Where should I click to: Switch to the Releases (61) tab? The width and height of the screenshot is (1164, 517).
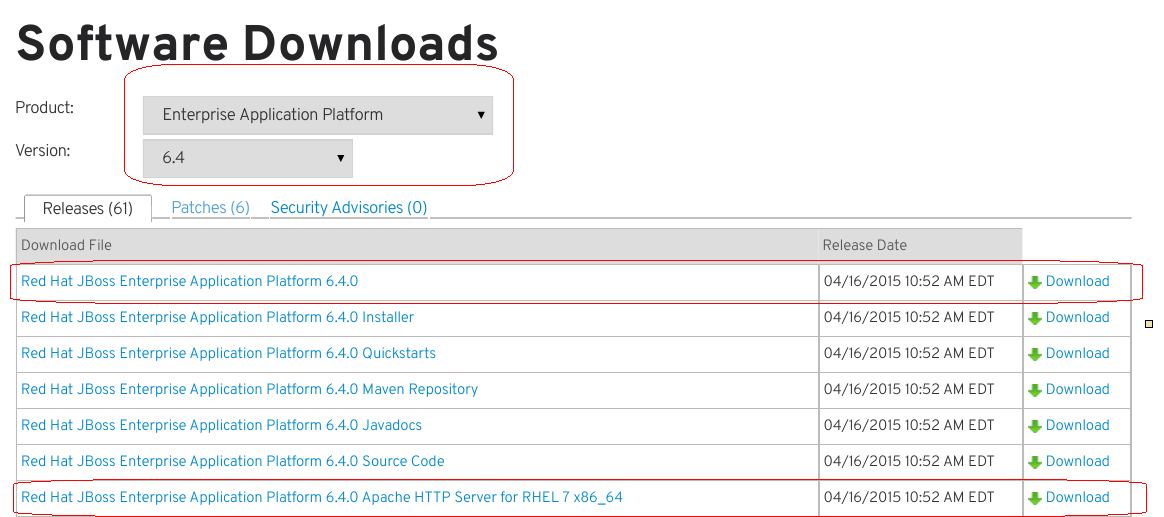tap(88, 209)
